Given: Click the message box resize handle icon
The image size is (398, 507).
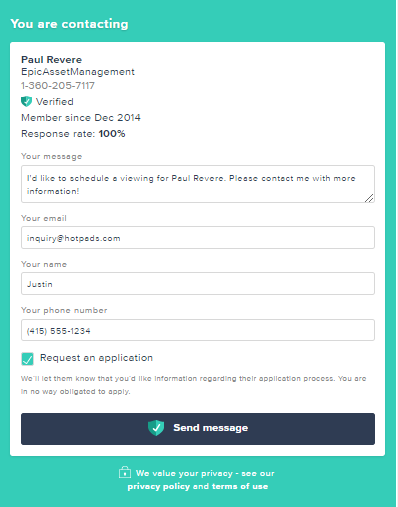Looking at the screenshot, I should [x=369, y=198].
